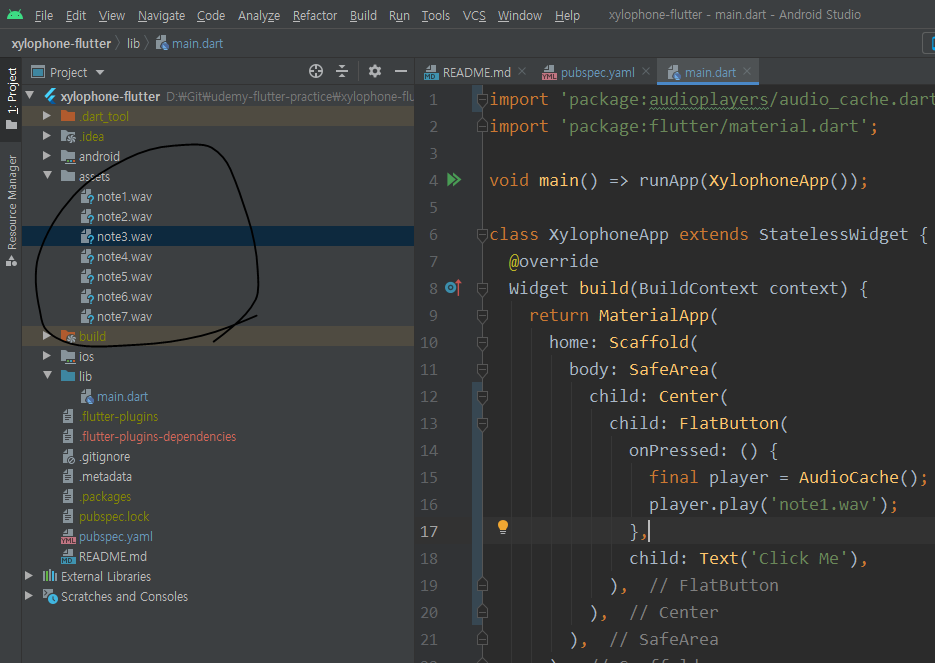Select note4.wav in assets
The width and height of the screenshot is (935, 663).
coord(124,256)
